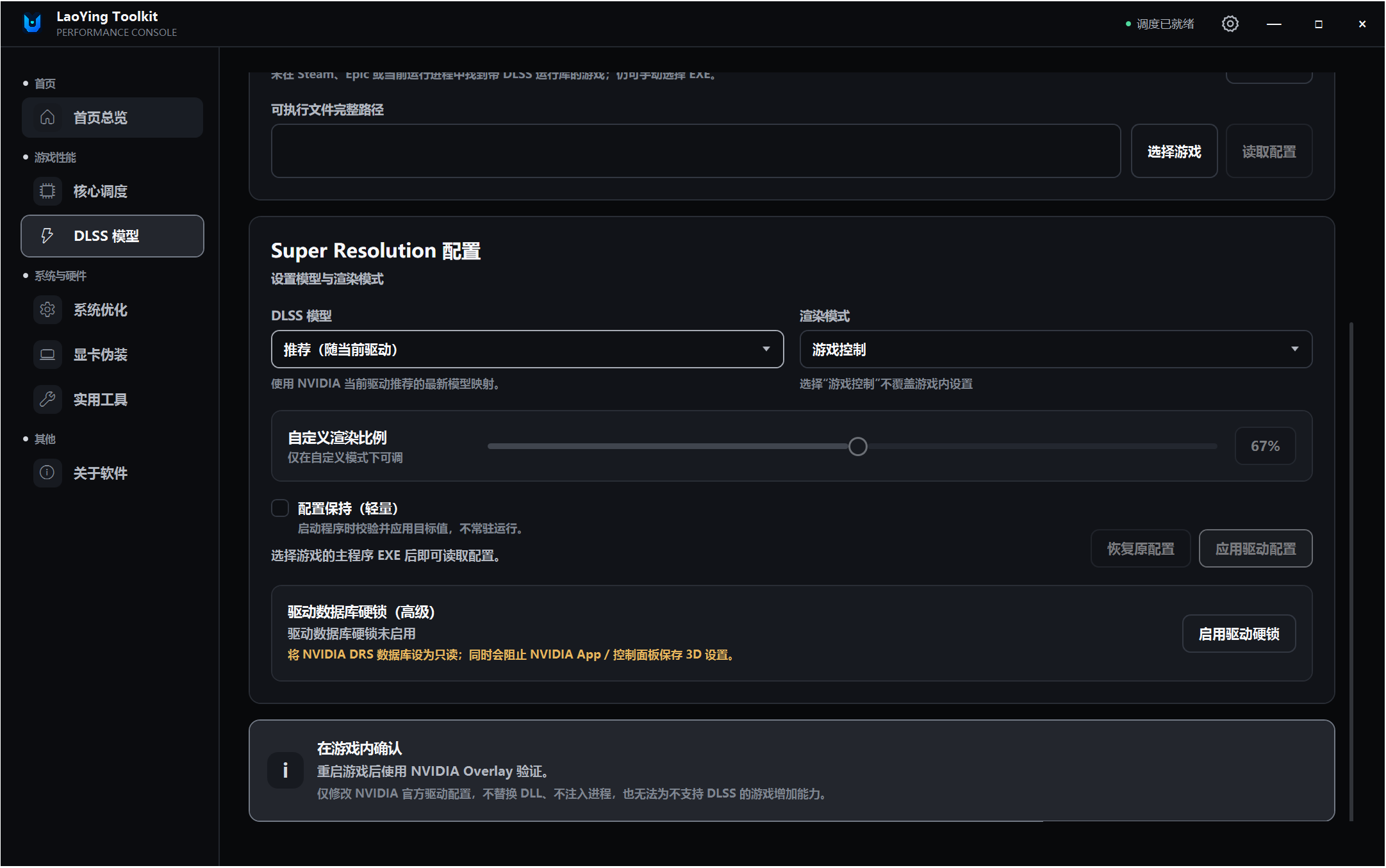1386x868 pixels.
Task: Select the DLSS 模型 sidebar item
Action: click(112, 236)
